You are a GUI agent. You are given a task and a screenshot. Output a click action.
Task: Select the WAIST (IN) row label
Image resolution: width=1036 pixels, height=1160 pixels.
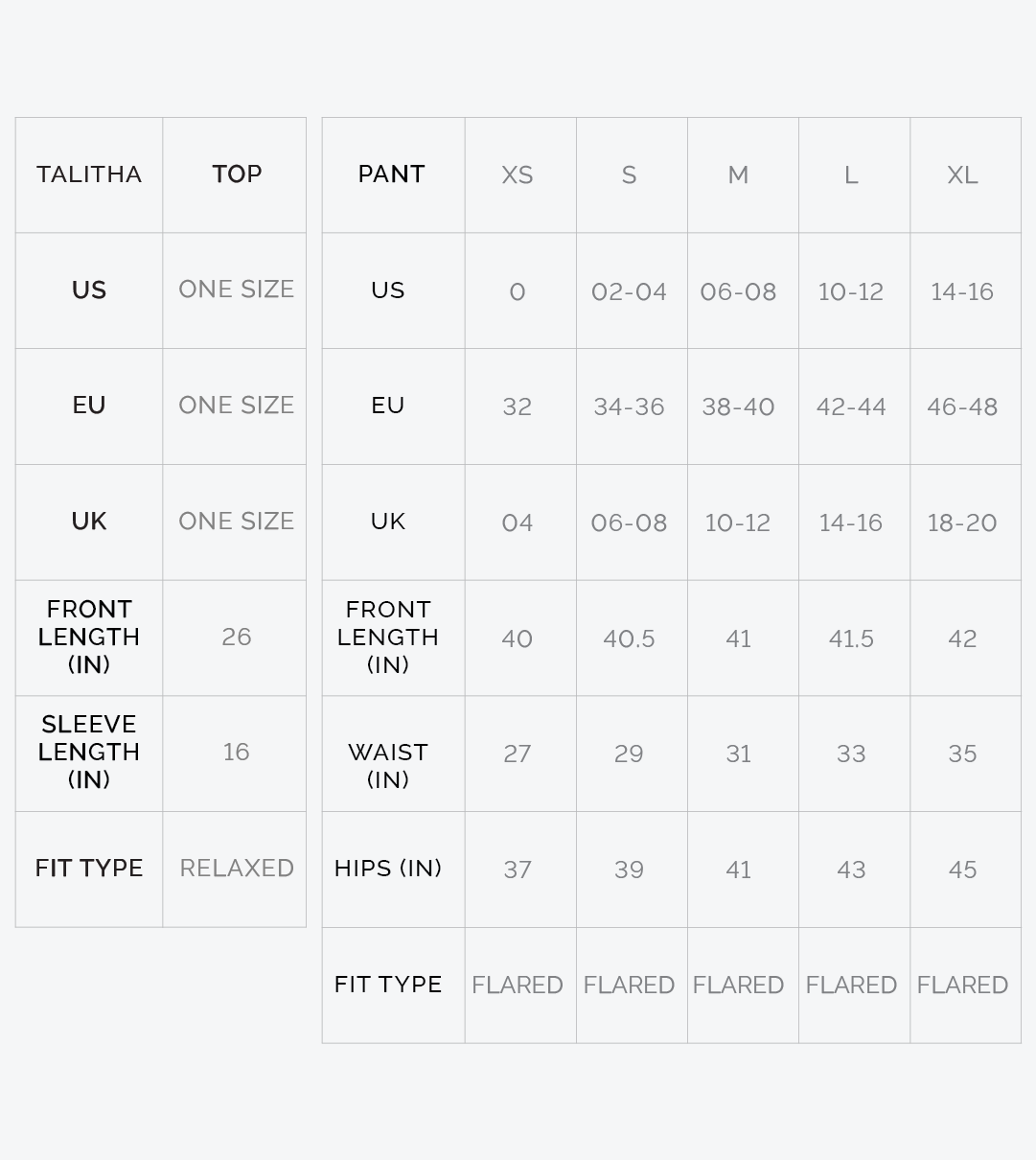point(388,765)
